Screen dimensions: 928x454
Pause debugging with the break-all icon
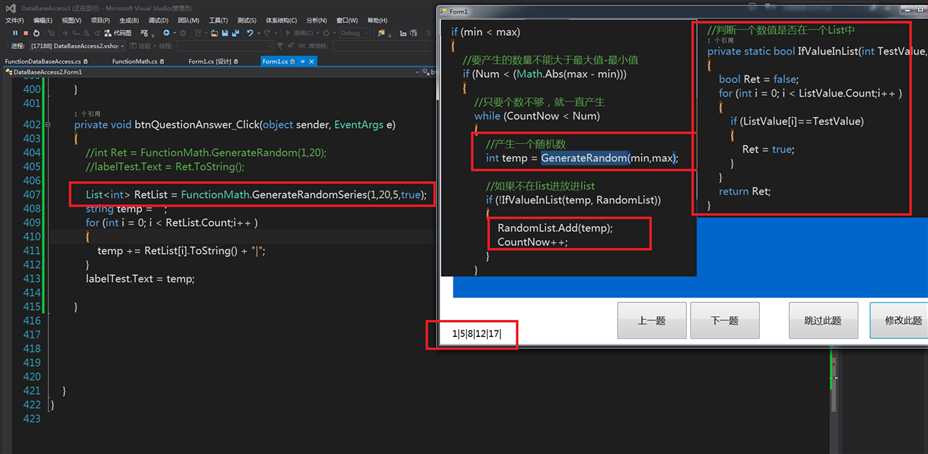(15, 33)
